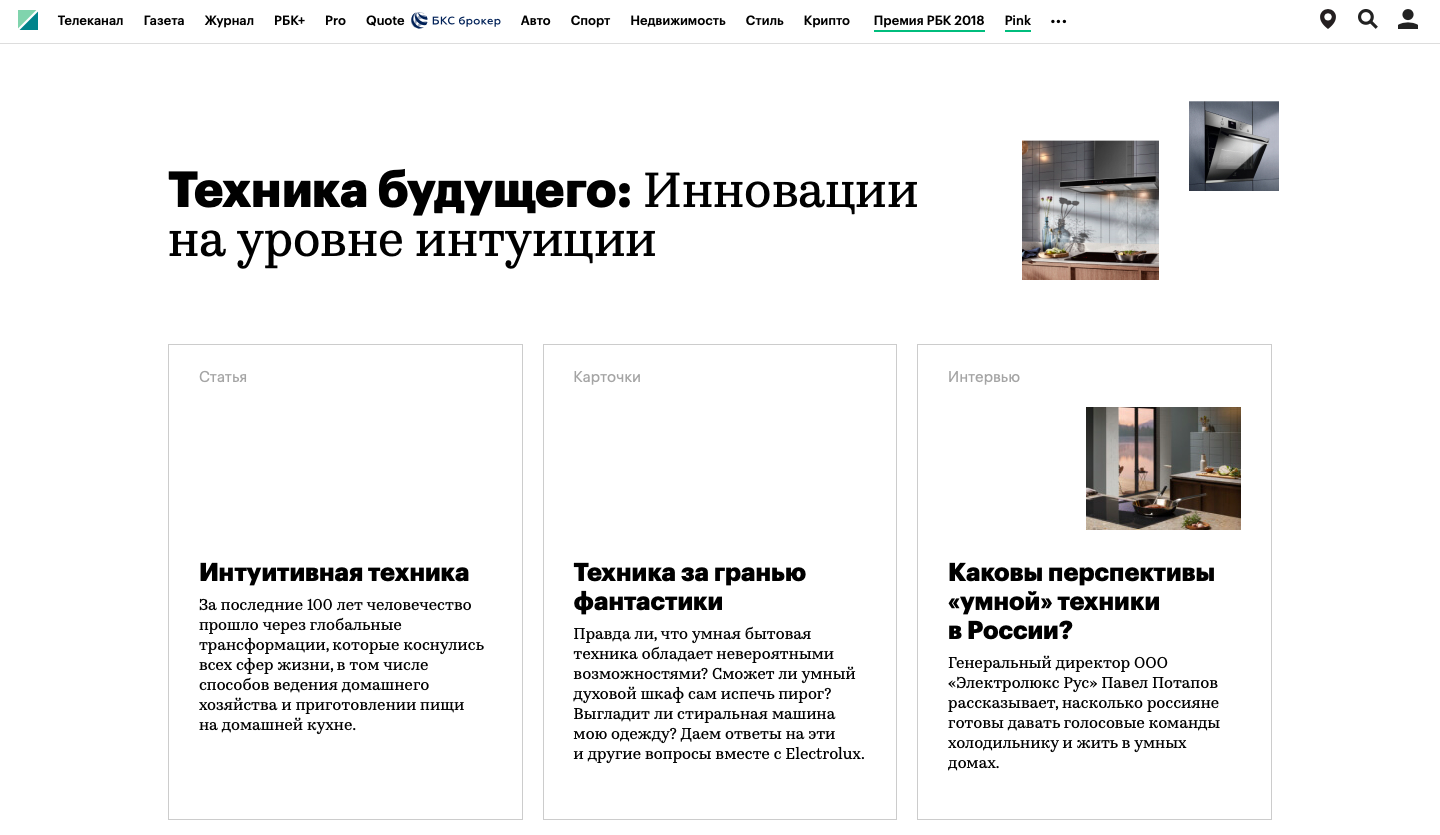Go to Газета section
Viewport: 1440px width, 835px height.
pos(164,20)
